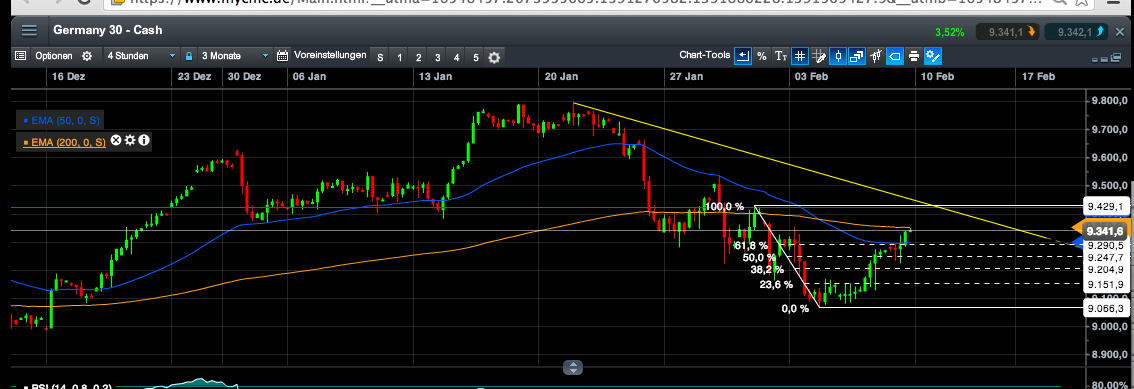Open preset settings gear after preset 5
This screenshot has width=1134, height=389.
[x=494, y=57]
